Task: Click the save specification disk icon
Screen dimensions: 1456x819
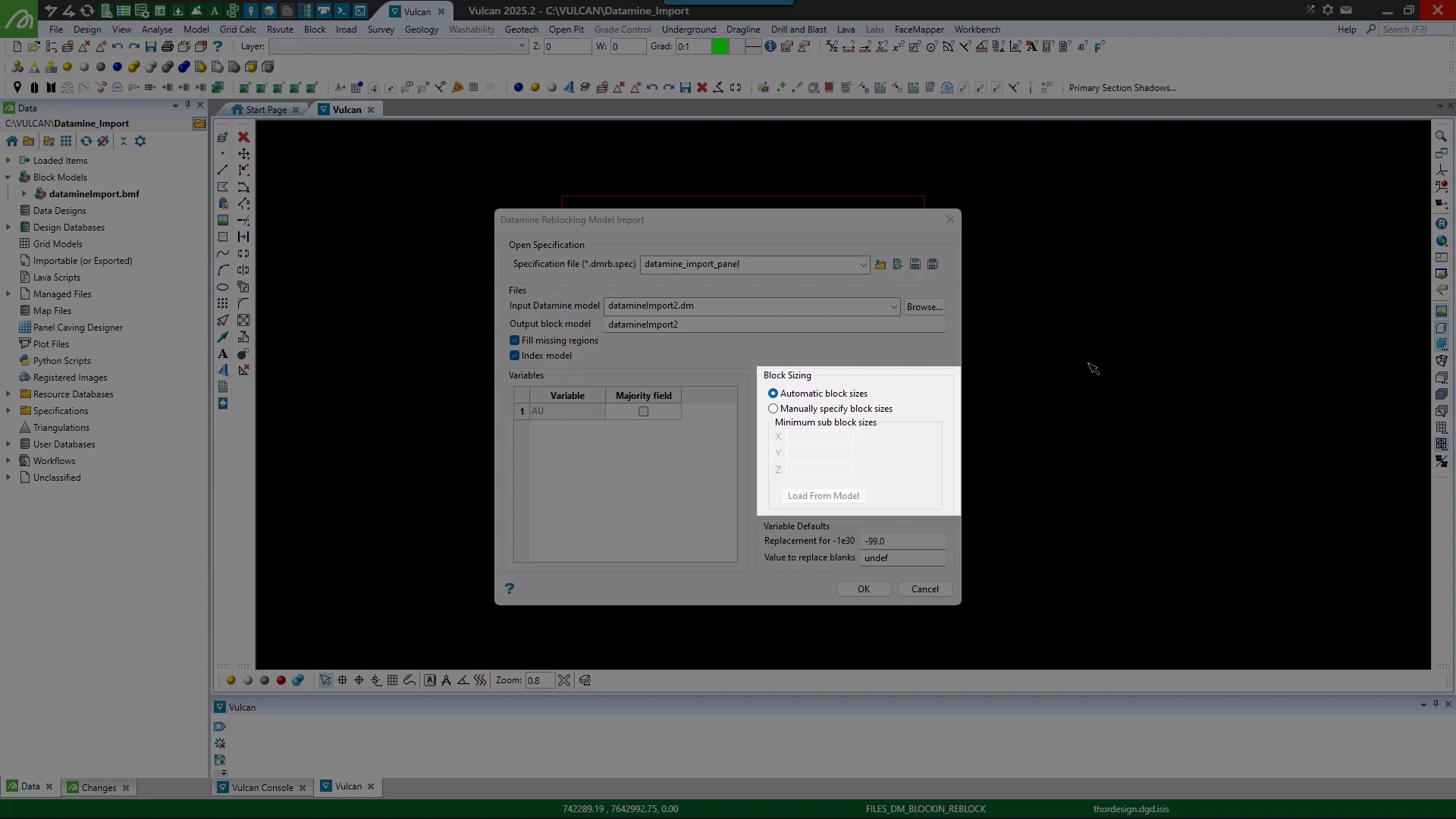Action: pyautogui.click(x=915, y=265)
